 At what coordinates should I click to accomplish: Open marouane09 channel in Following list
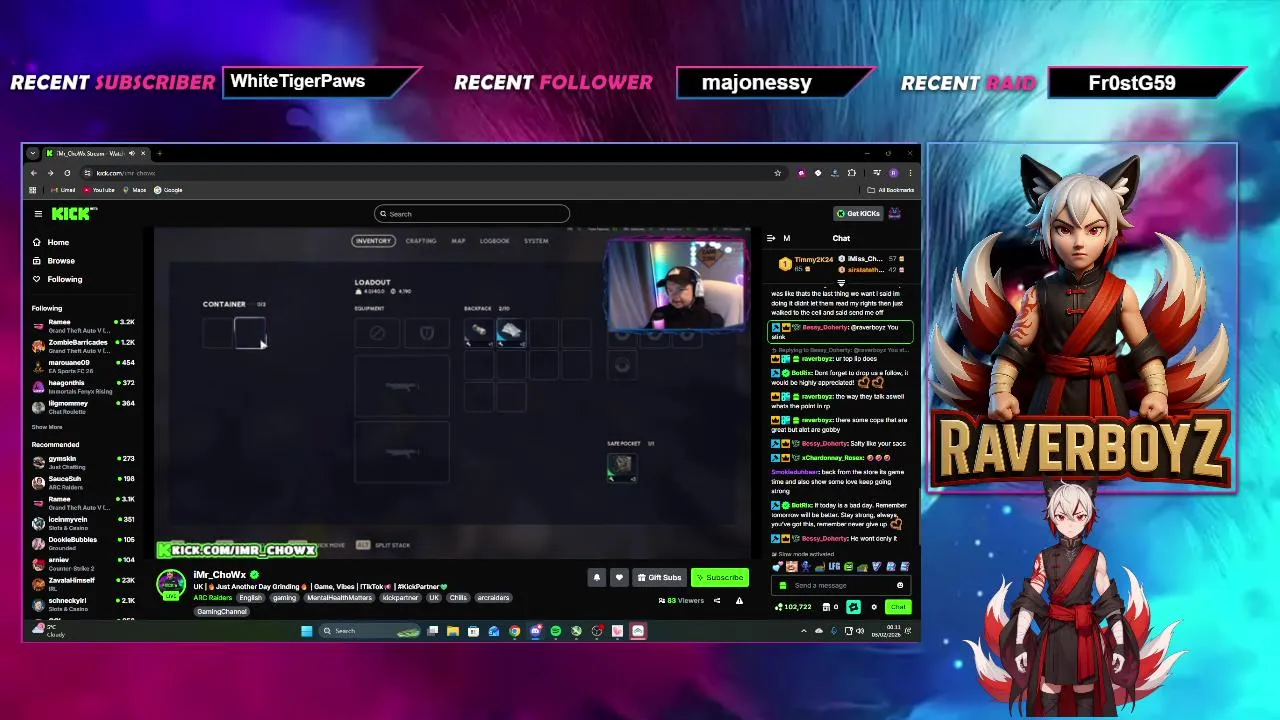(x=83, y=366)
